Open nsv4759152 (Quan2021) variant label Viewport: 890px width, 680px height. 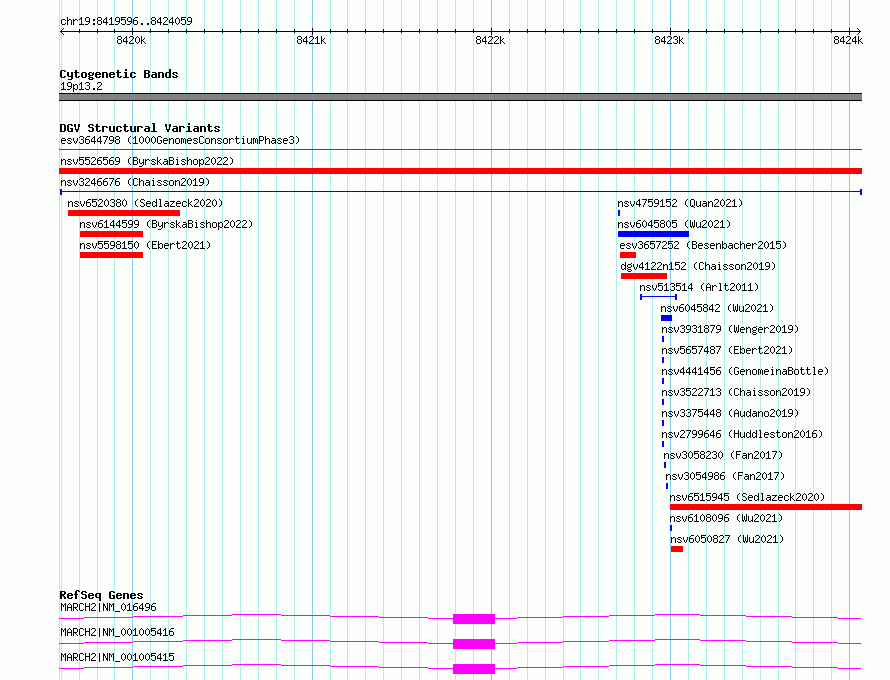[680, 203]
